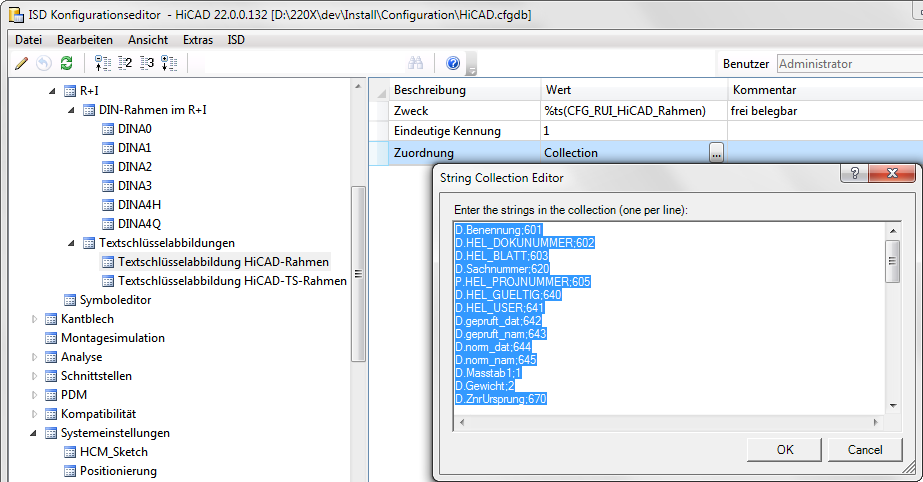
Task: Click the Kommentar column header
Action: pyautogui.click(x=825, y=90)
